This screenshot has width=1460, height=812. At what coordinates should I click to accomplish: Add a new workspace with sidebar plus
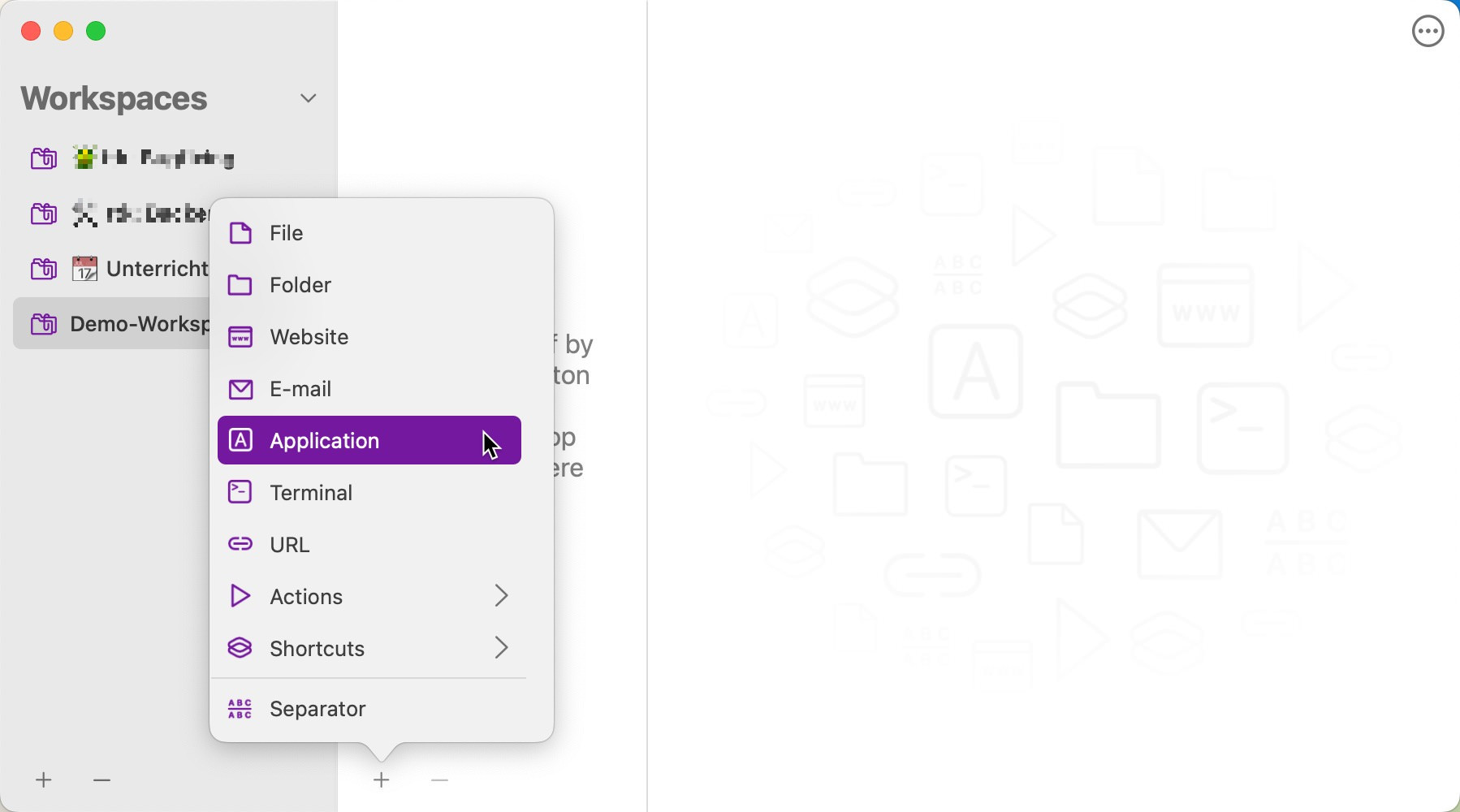coord(44,780)
